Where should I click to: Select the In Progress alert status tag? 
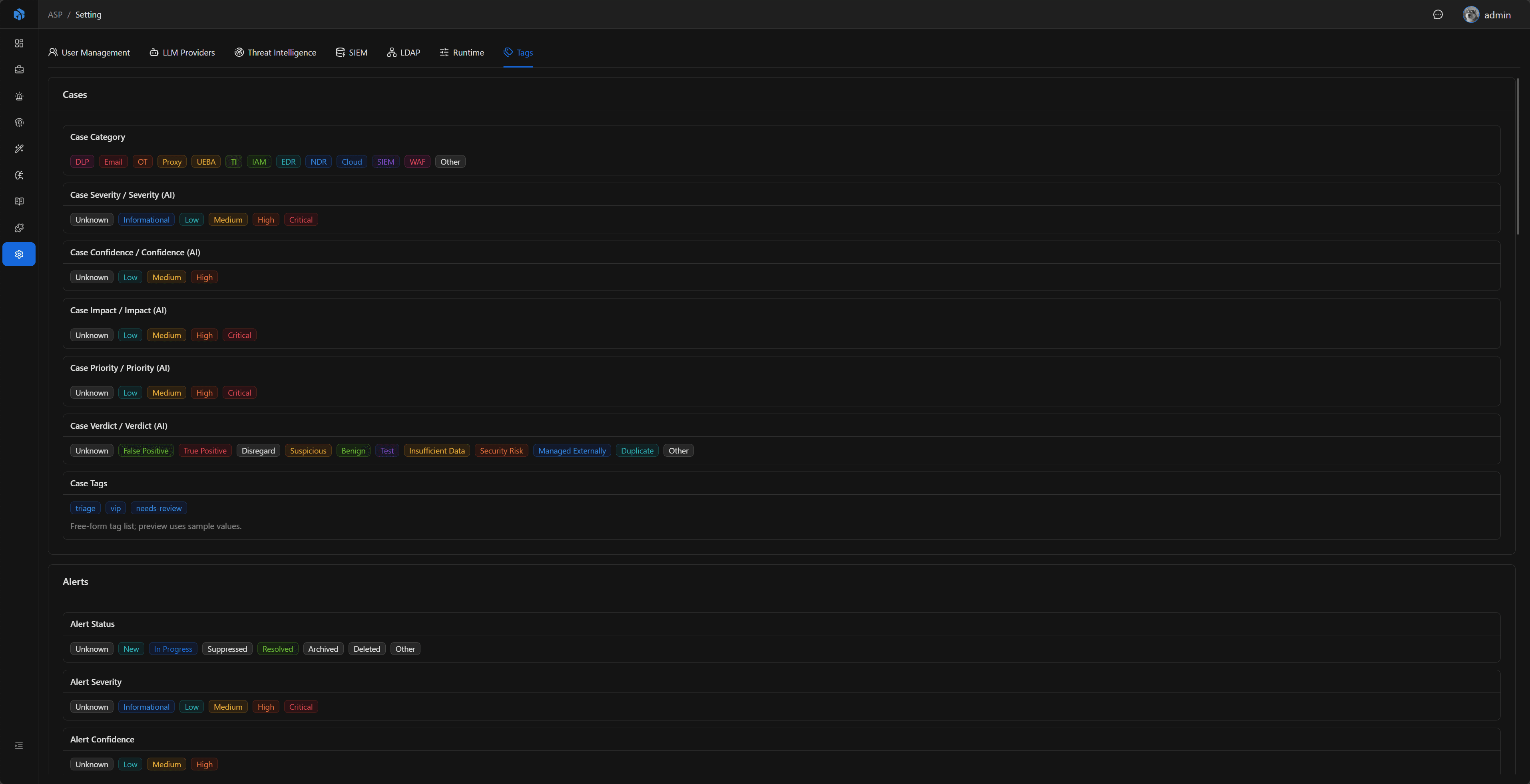tap(173, 649)
